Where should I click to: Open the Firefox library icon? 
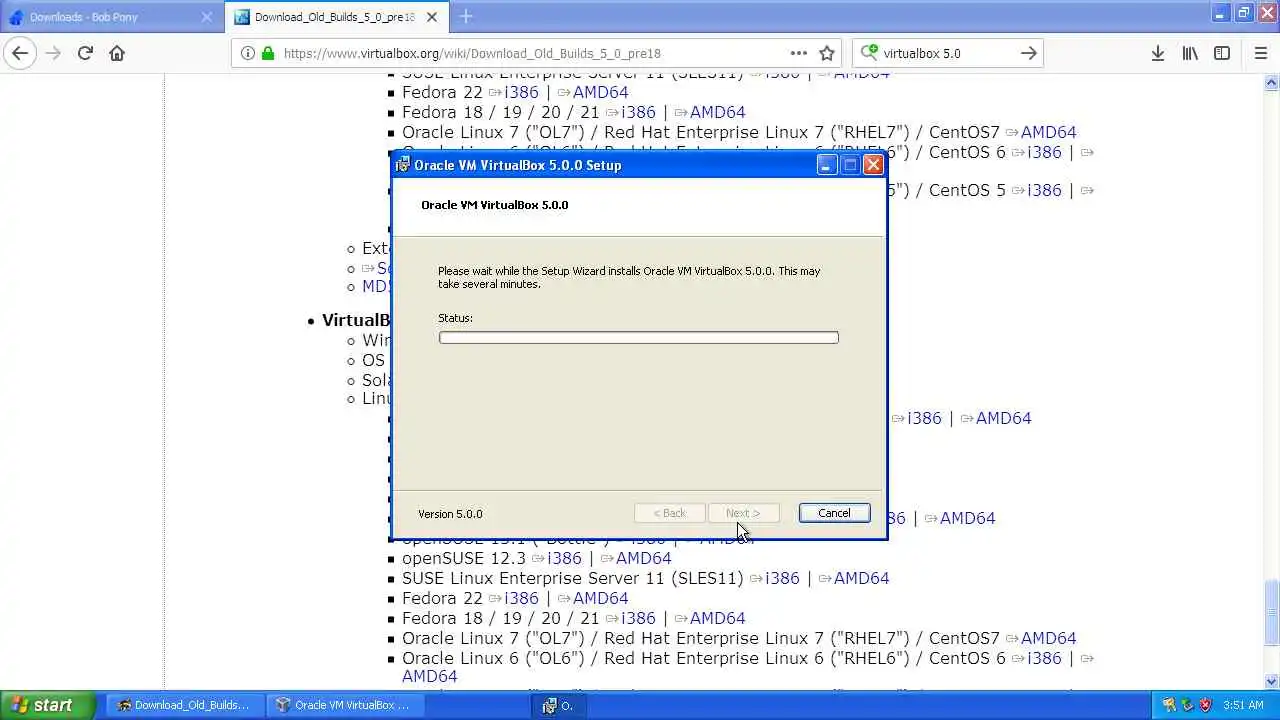pos(1190,53)
